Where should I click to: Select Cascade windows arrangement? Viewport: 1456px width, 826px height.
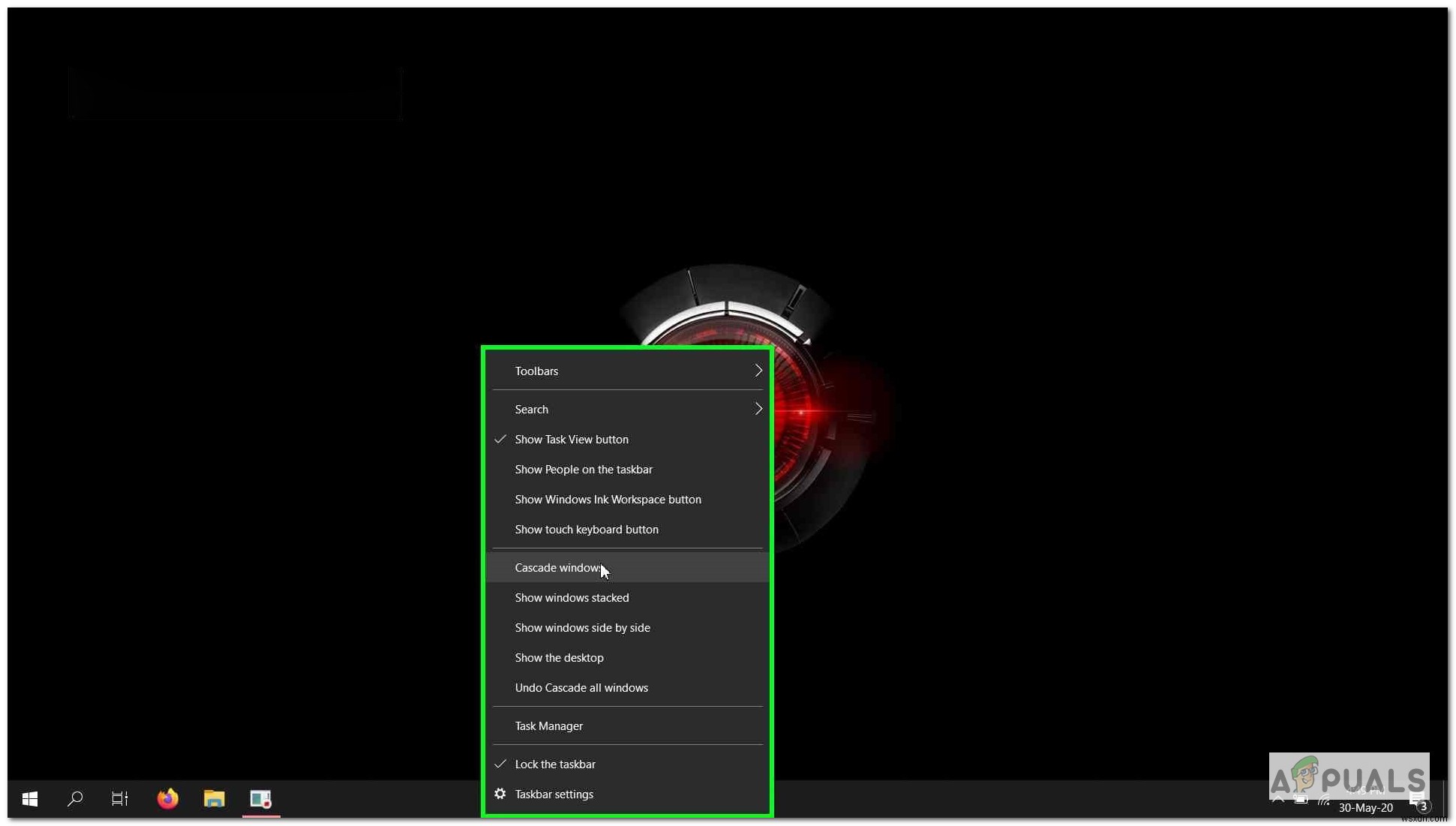pos(557,567)
